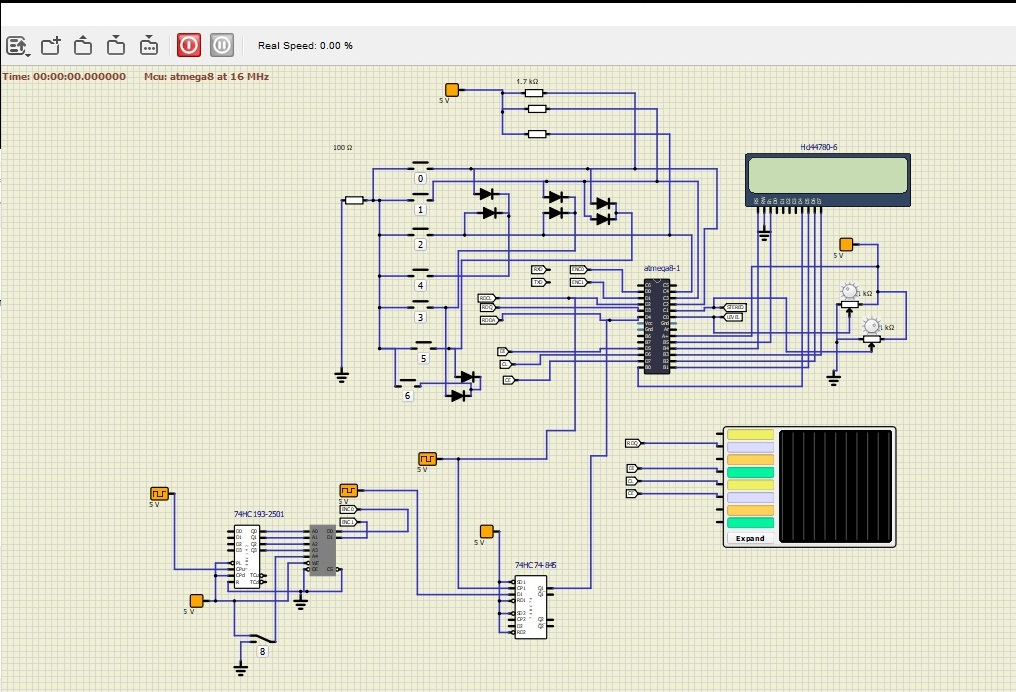Screen dimensions: 1016x692
Task: Click the Real Speed: 0.00 % label
Action: coord(305,45)
